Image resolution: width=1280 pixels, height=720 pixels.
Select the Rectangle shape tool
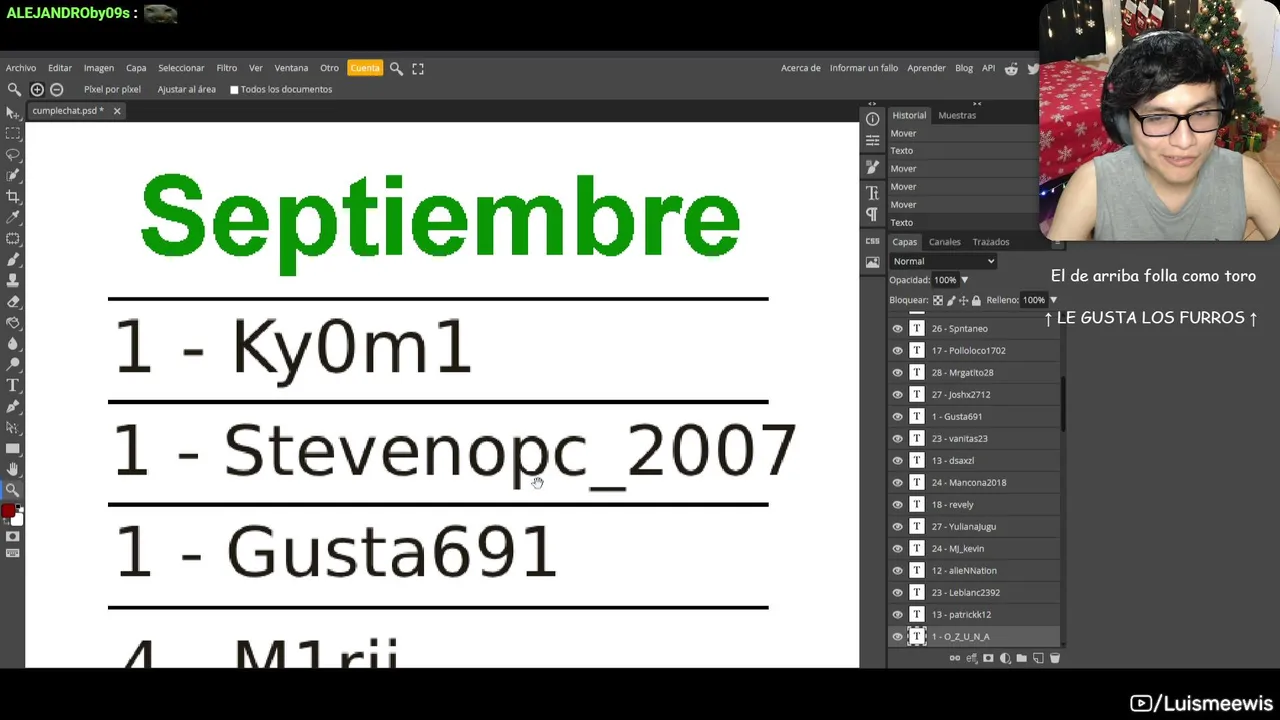(x=12, y=448)
